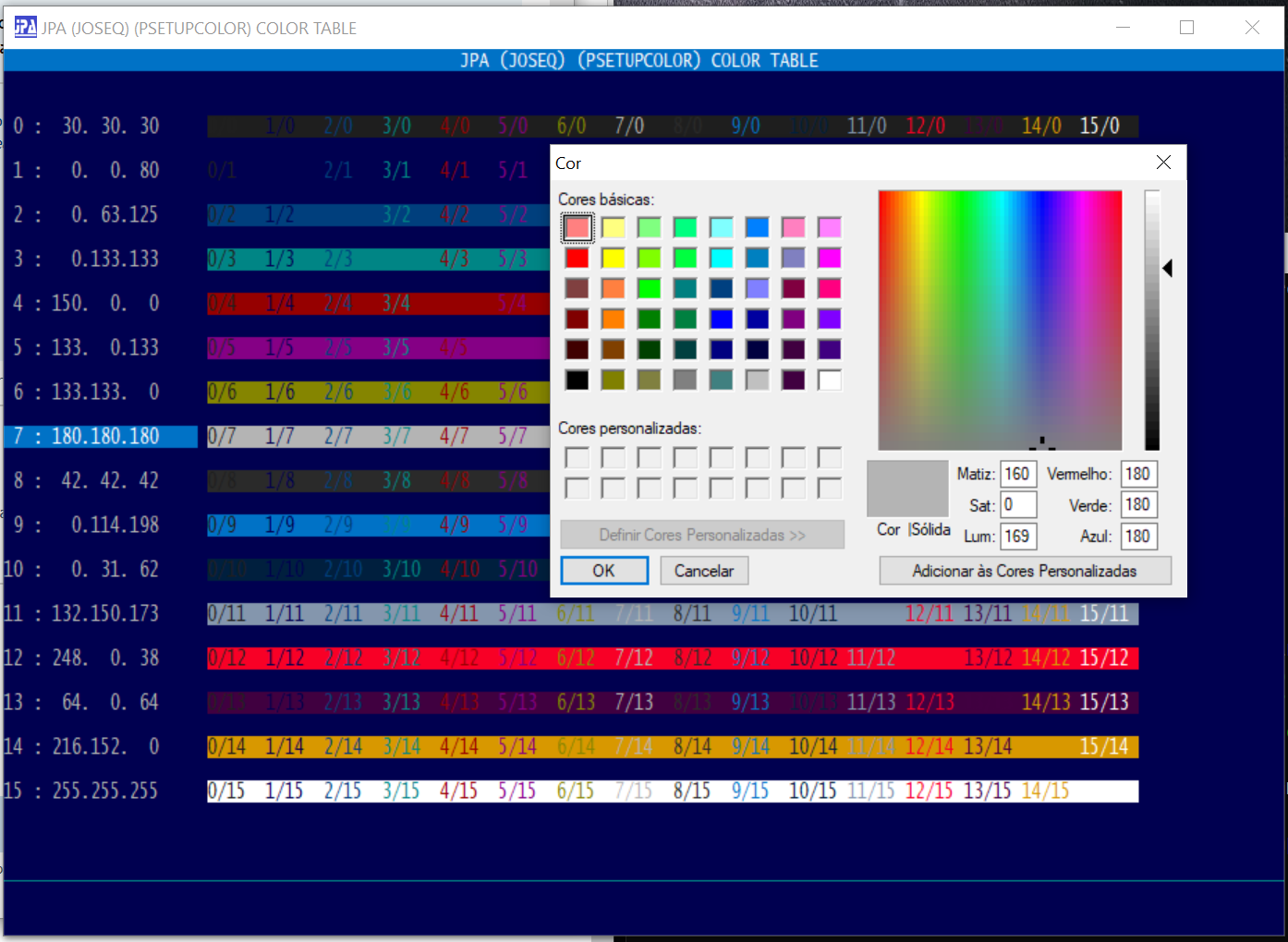
Task: Click the Vermelho red value field
Action: tap(1137, 475)
